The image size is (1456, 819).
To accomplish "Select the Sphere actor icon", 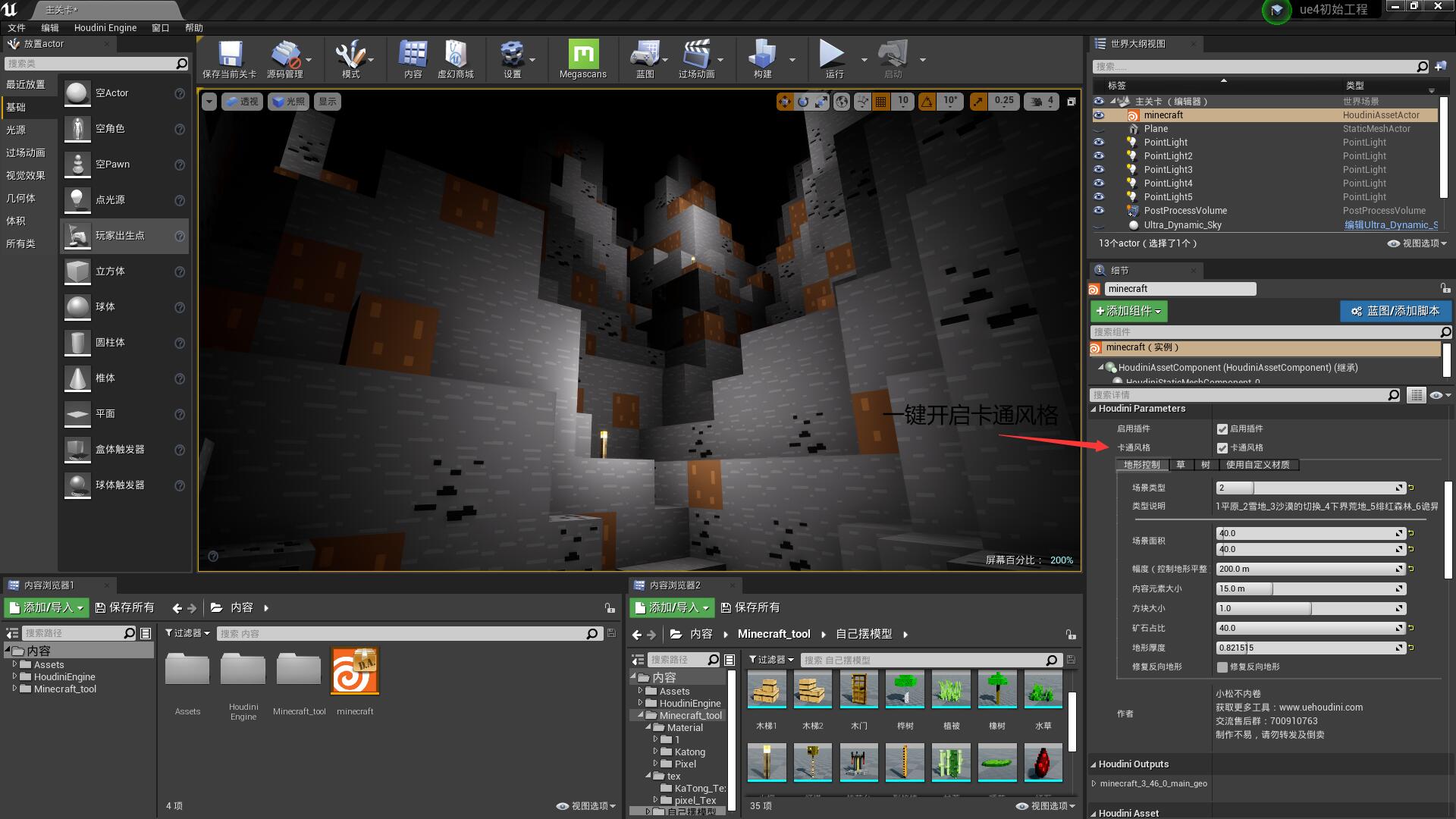I will coord(77,307).
